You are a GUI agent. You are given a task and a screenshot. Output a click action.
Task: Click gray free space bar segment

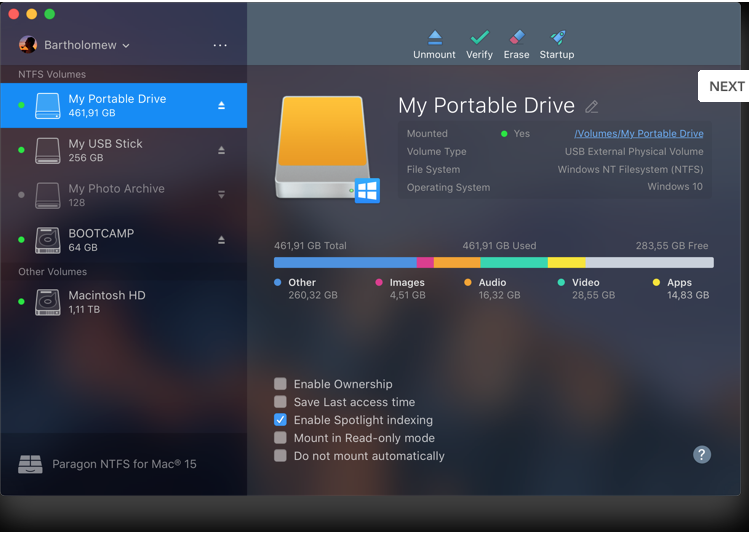tap(650, 262)
